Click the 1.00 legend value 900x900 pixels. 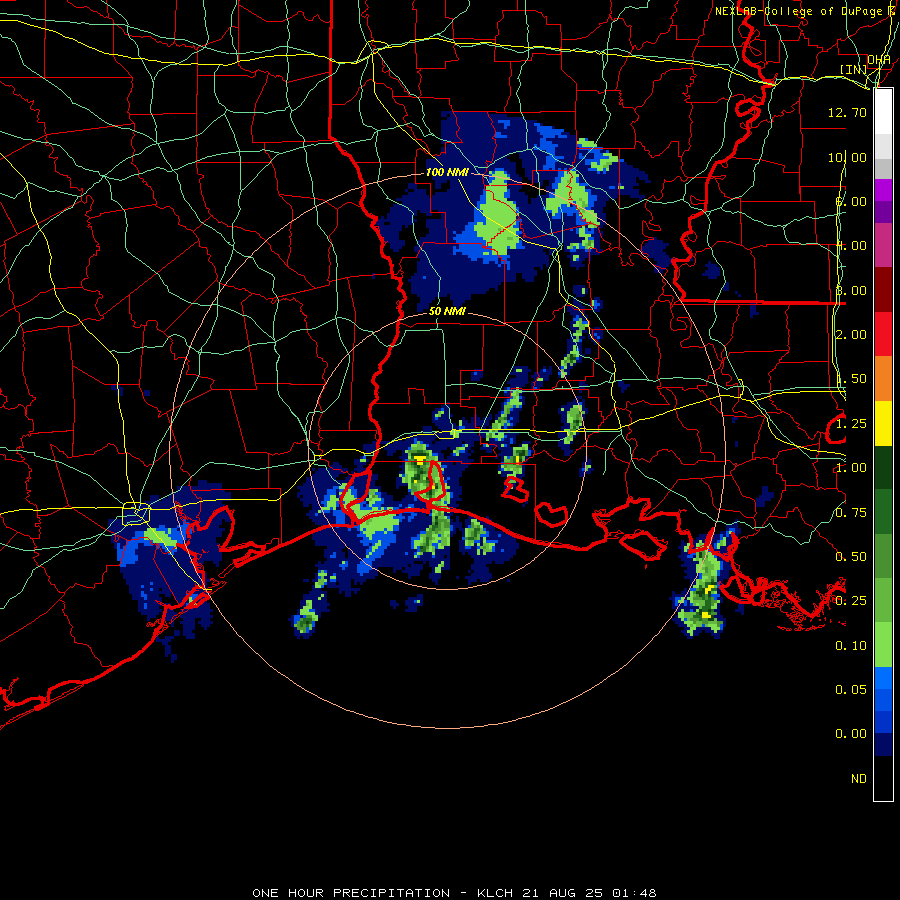click(x=851, y=468)
